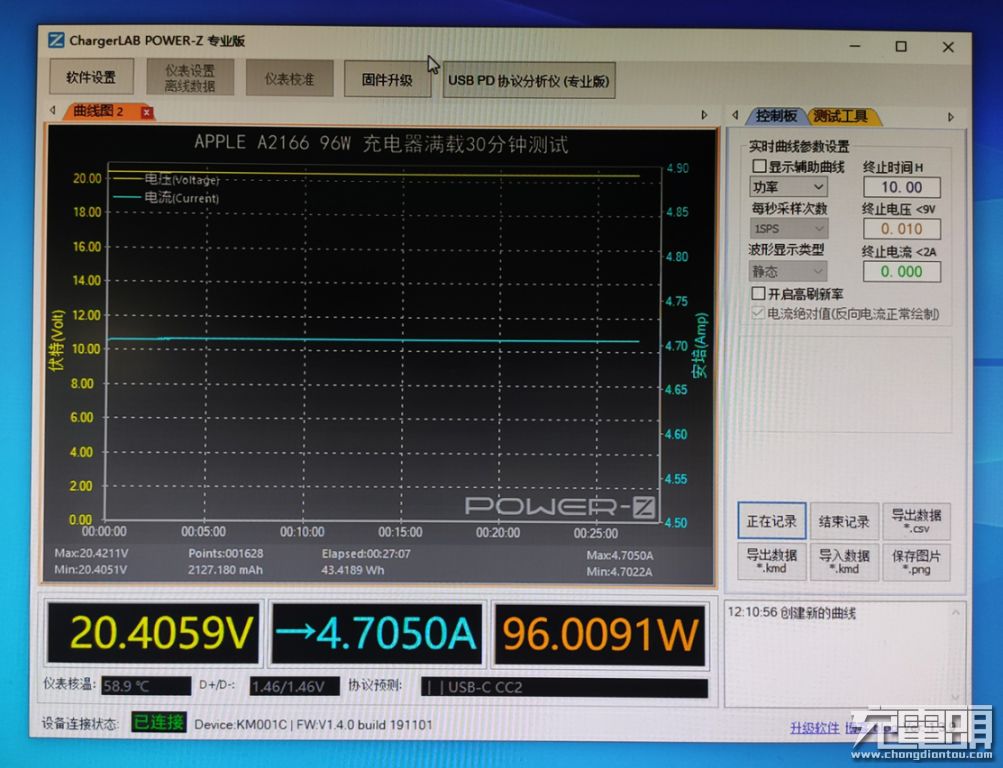Click 58.9 ℃ meter temperature value
The height and width of the screenshot is (768, 1003).
146,686
